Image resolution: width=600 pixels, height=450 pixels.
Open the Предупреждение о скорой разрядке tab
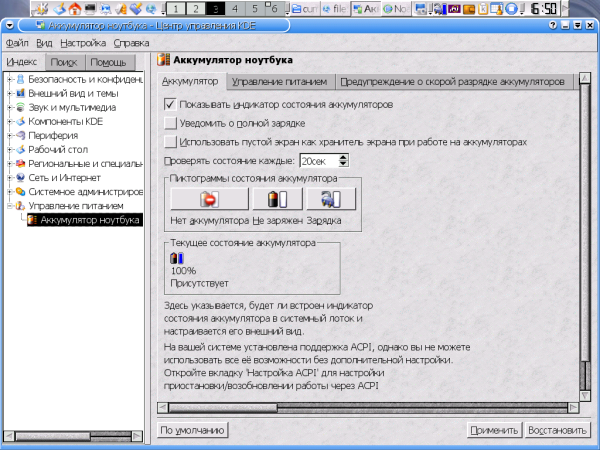coord(453,82)
